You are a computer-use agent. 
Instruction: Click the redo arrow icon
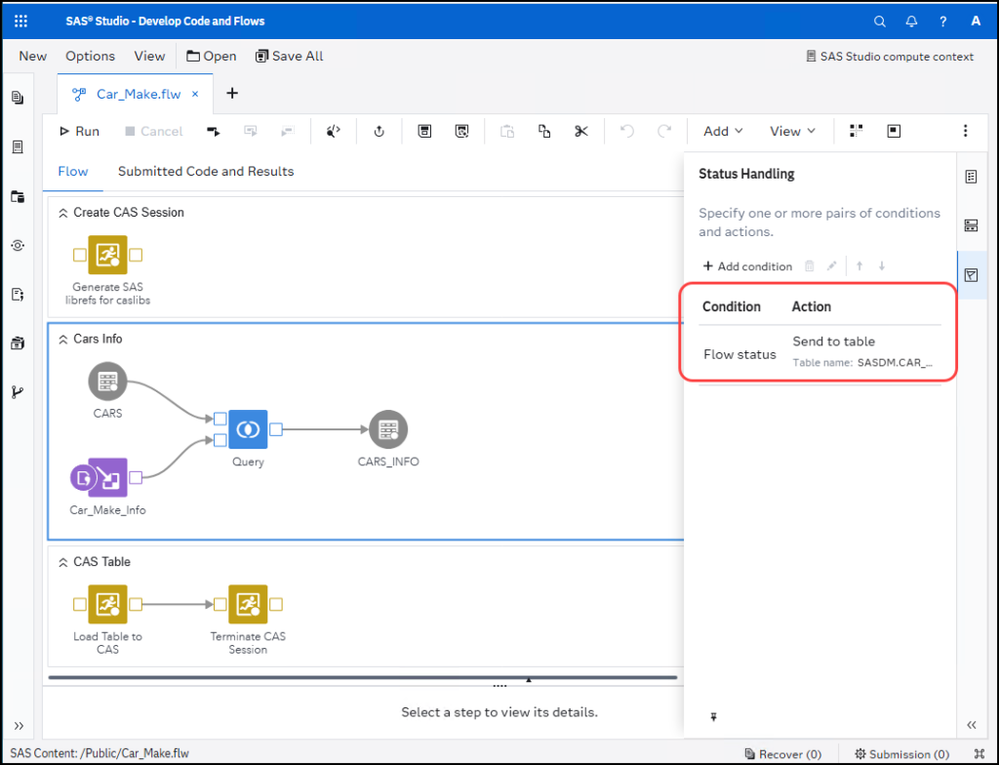click(x=665, y=131)
